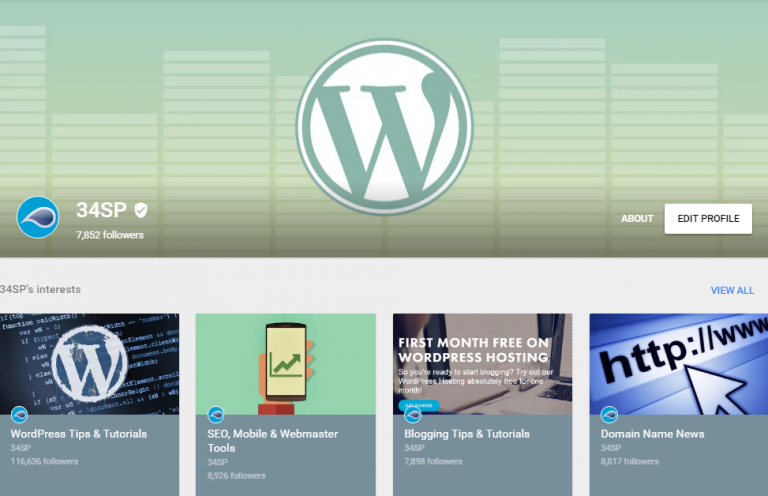Open WordPress Tips & Tutorials collection title
The height and width of the screenshot is (496, 768).
[x=79, y=434]
